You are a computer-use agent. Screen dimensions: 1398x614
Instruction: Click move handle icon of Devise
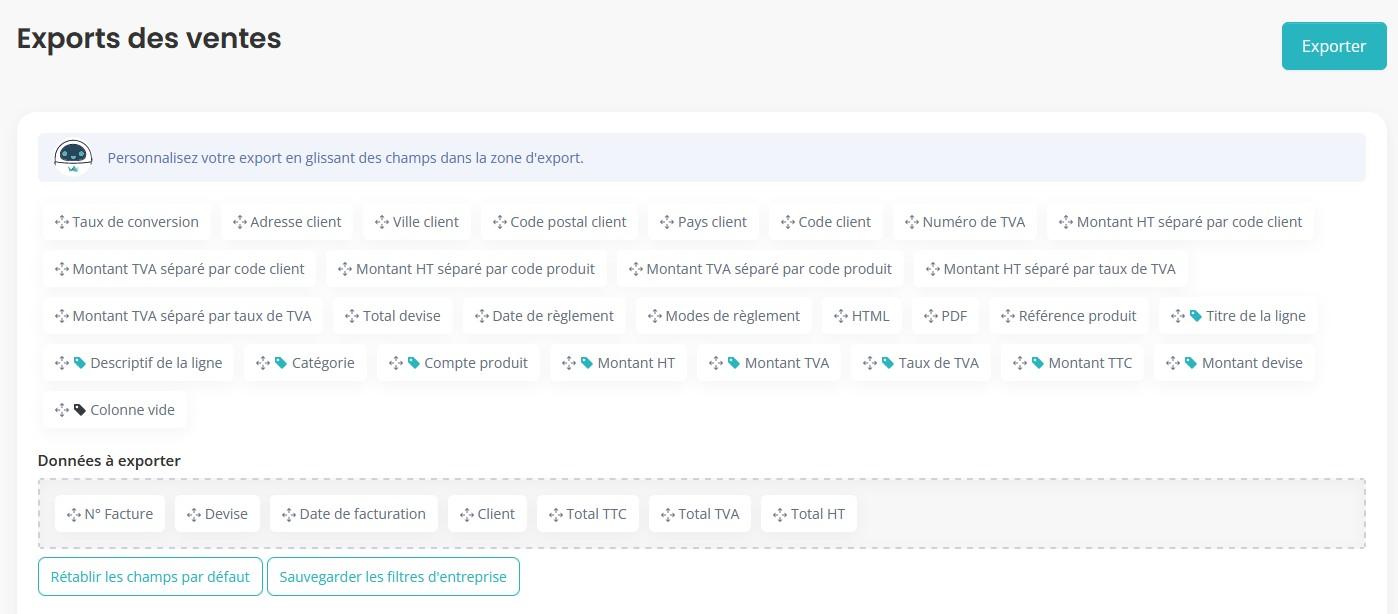193,514
